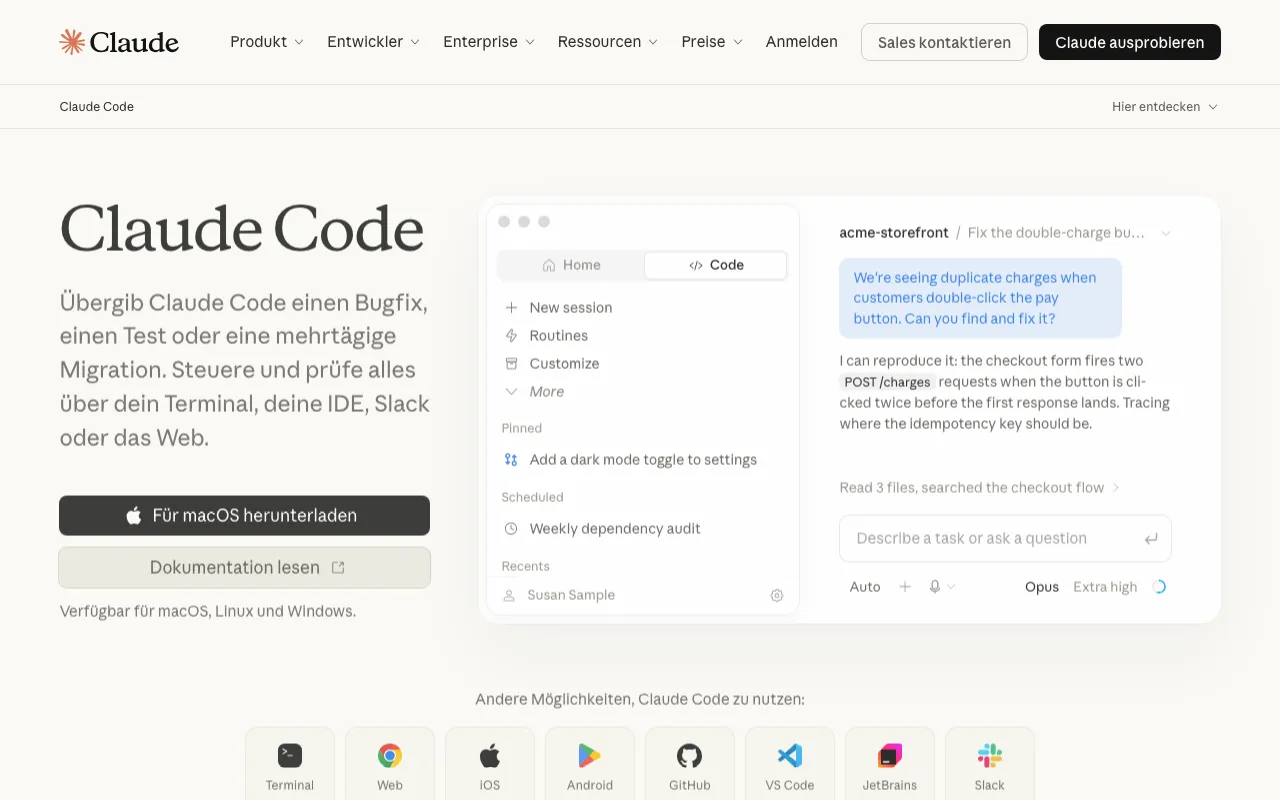Viewport: 1280px width, 800px height.
Task: Open the Ressourcen dropdown
Action: 608,42
